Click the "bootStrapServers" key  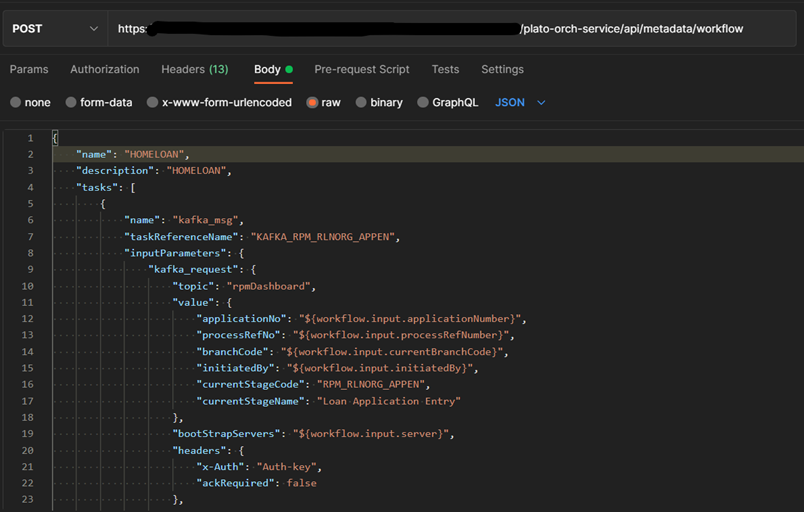tap(227, 434)
